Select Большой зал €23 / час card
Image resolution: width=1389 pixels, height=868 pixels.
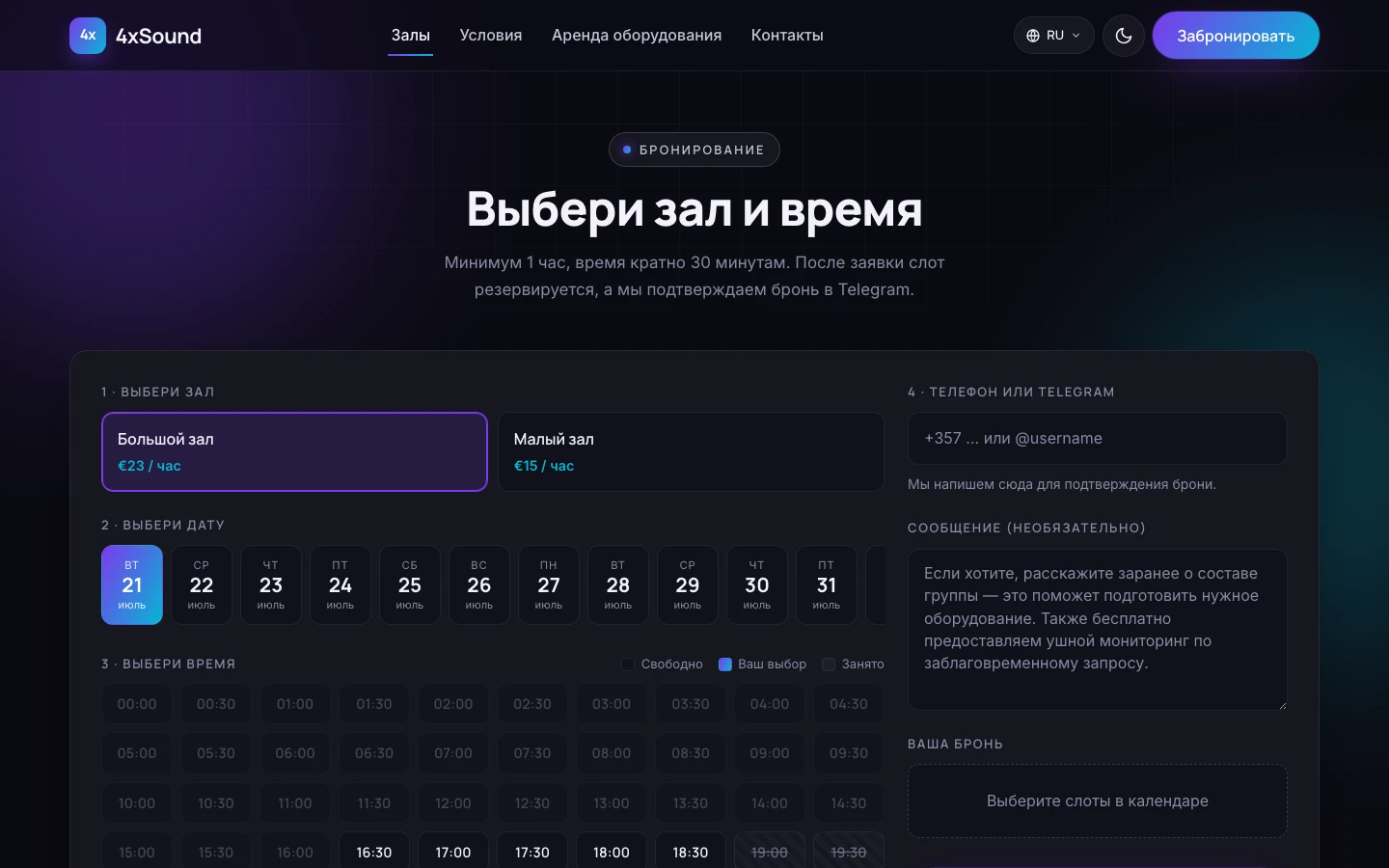click(294, 451)
